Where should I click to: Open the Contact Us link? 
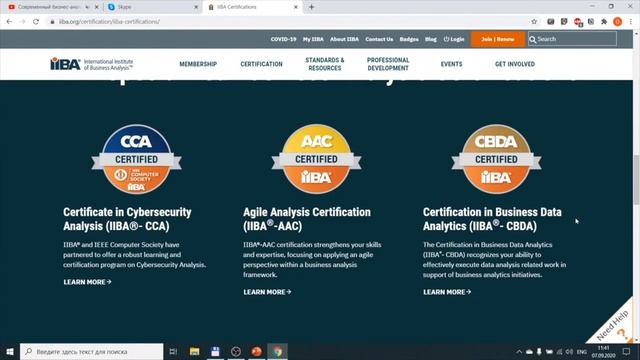pos(379,39)
